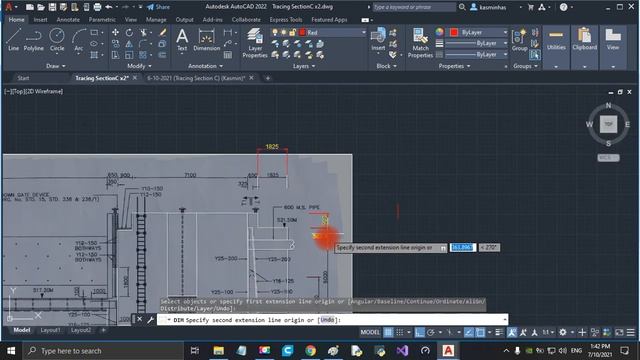Expand the Modify panel

[x=139, y=66]
